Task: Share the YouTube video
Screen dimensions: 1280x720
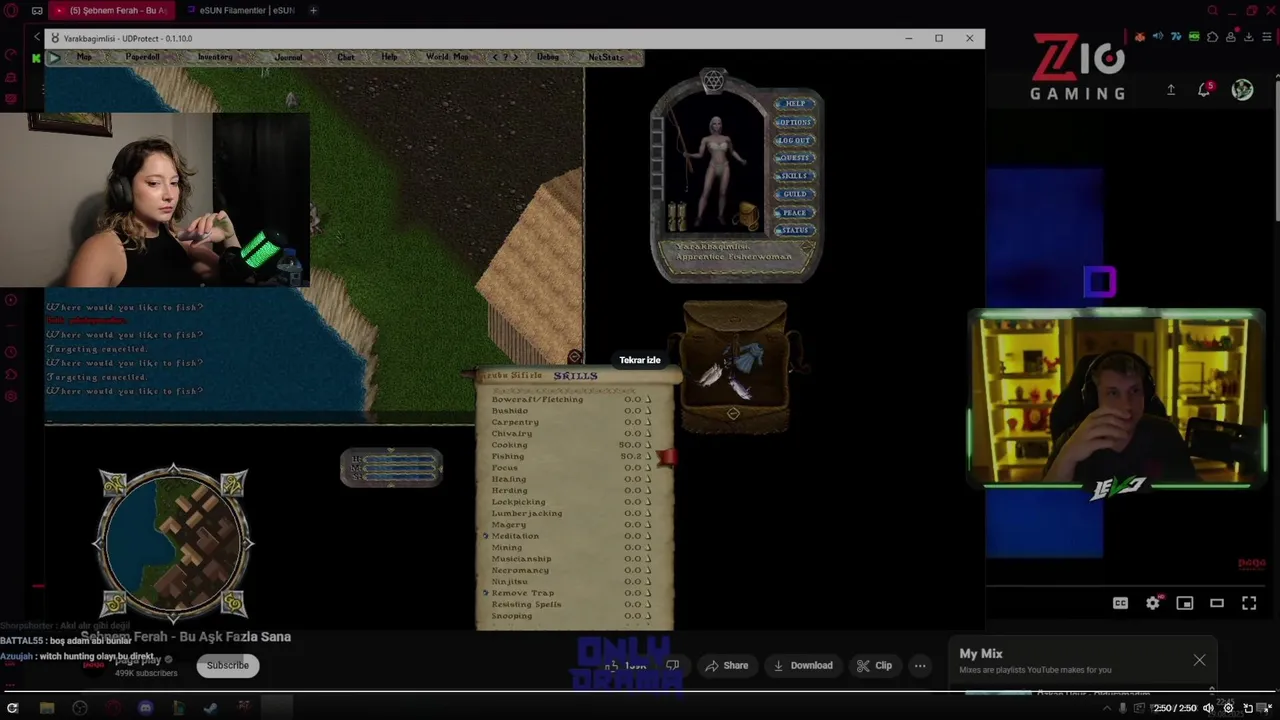Action: 726,665
